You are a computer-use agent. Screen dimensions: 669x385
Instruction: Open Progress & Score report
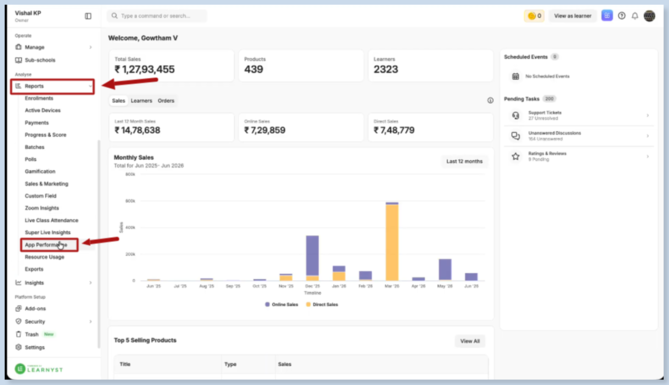pos(46,135)
